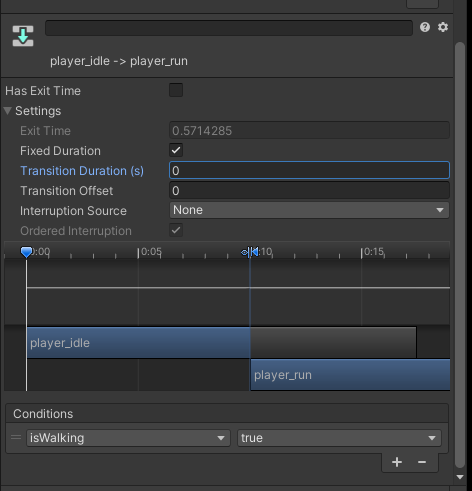Click the scrollbar down arrow
Screen dimensions: 472x491
coord(460,477)
